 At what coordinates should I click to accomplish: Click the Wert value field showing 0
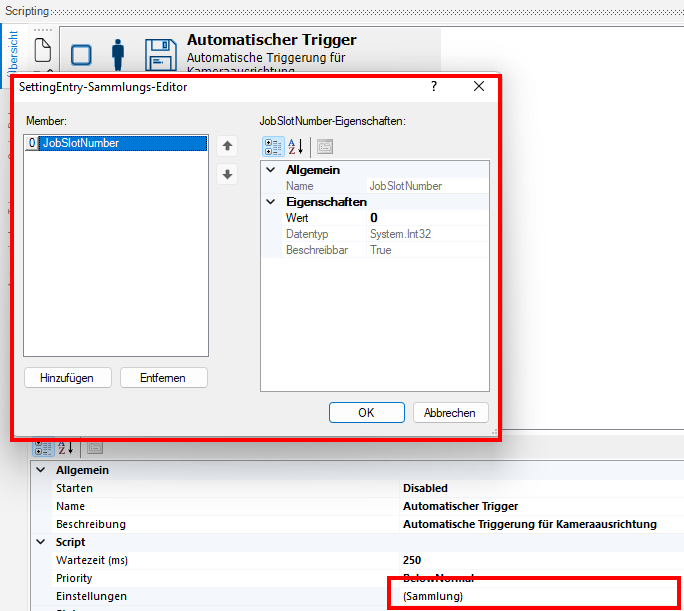tap(427, 218)
